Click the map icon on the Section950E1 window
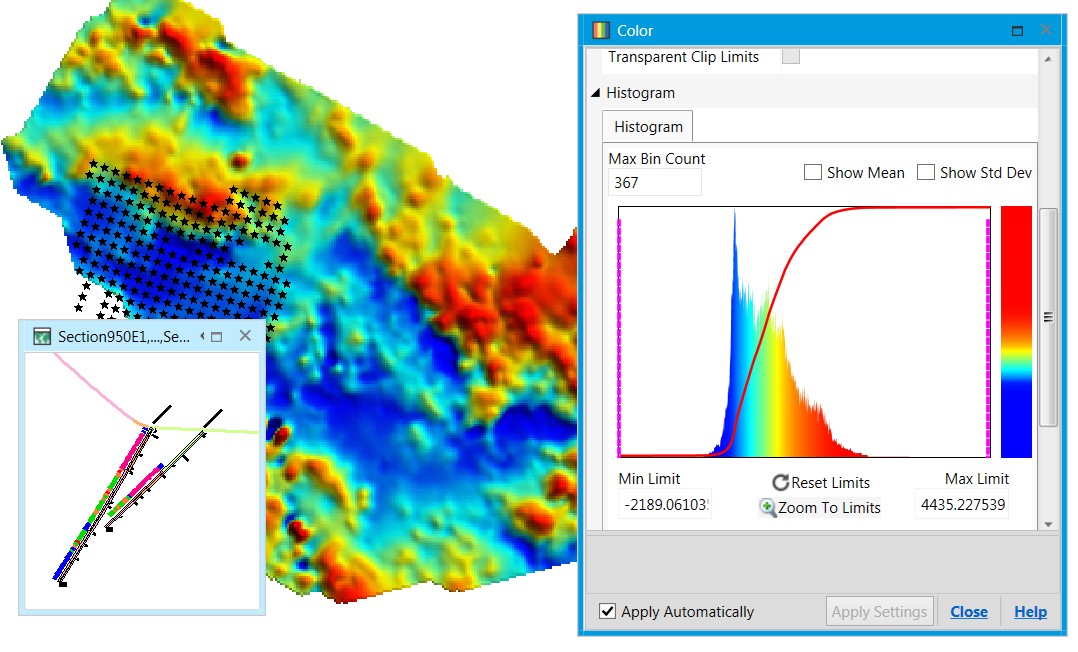The width and height of the screenshot is (1078, 652). pyautogui.click(x=42, y=336)
